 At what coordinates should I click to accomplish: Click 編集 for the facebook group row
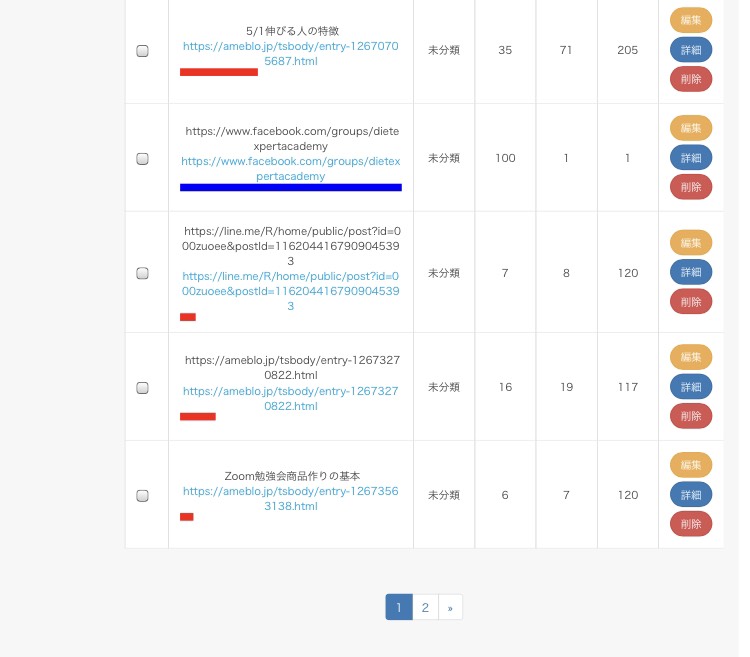[691, 128]
